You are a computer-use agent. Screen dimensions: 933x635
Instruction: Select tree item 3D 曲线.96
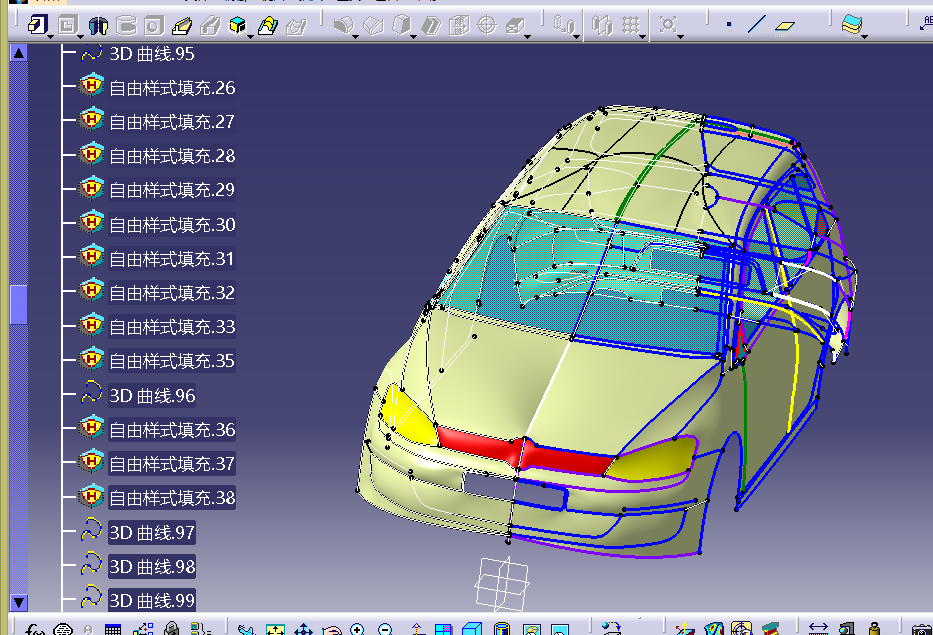coord(152,396)
